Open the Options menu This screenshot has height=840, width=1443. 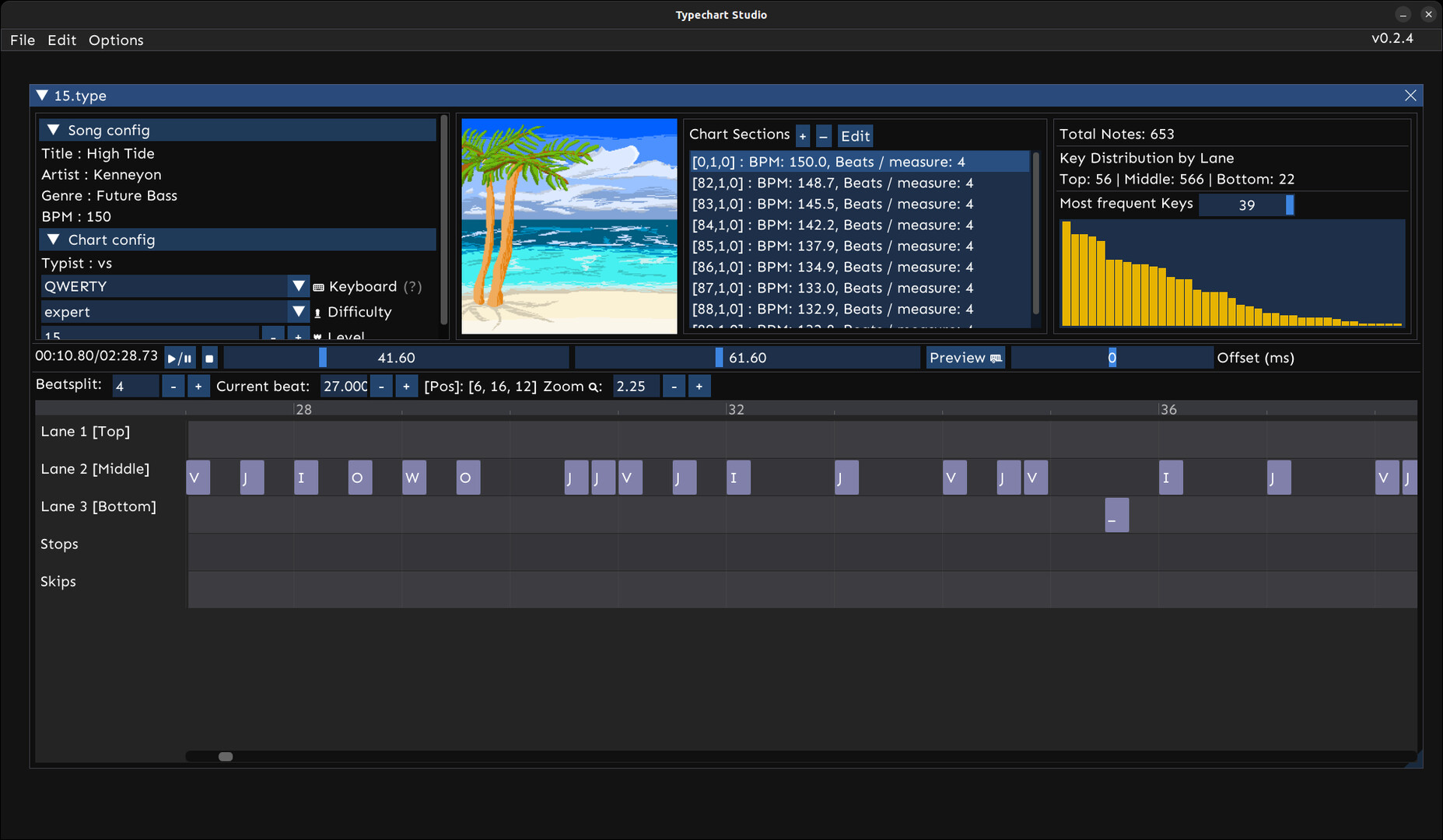pyautogui.click(x=115, y=40)
